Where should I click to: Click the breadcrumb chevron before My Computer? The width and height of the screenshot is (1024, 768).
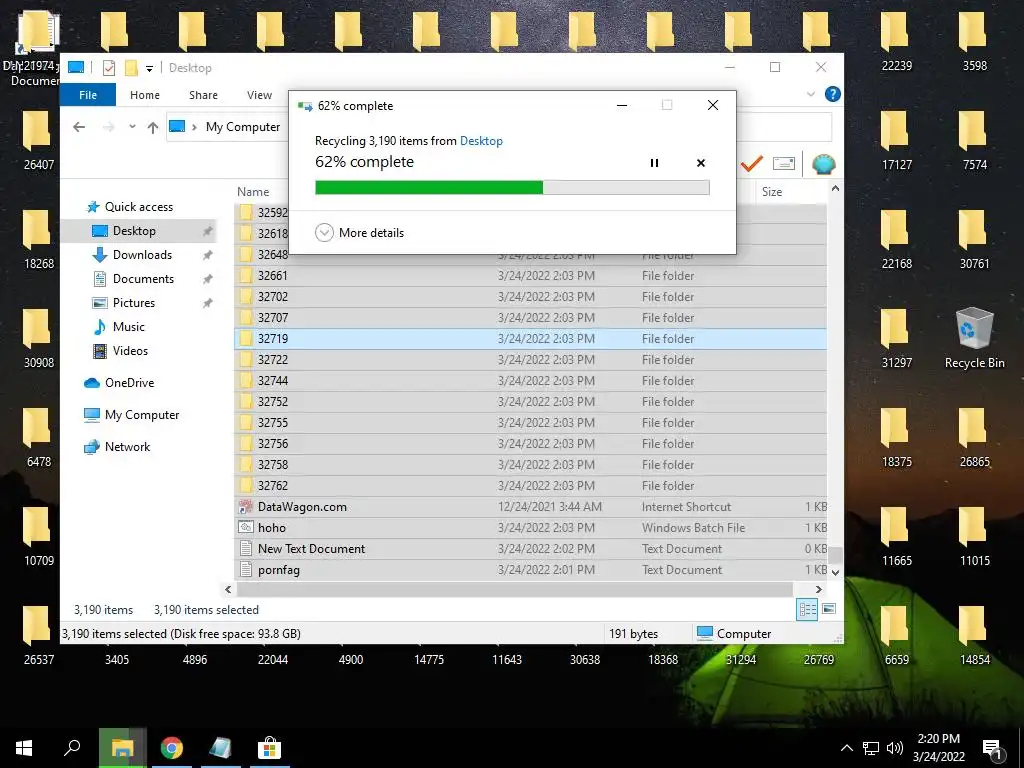pos(194,127)
